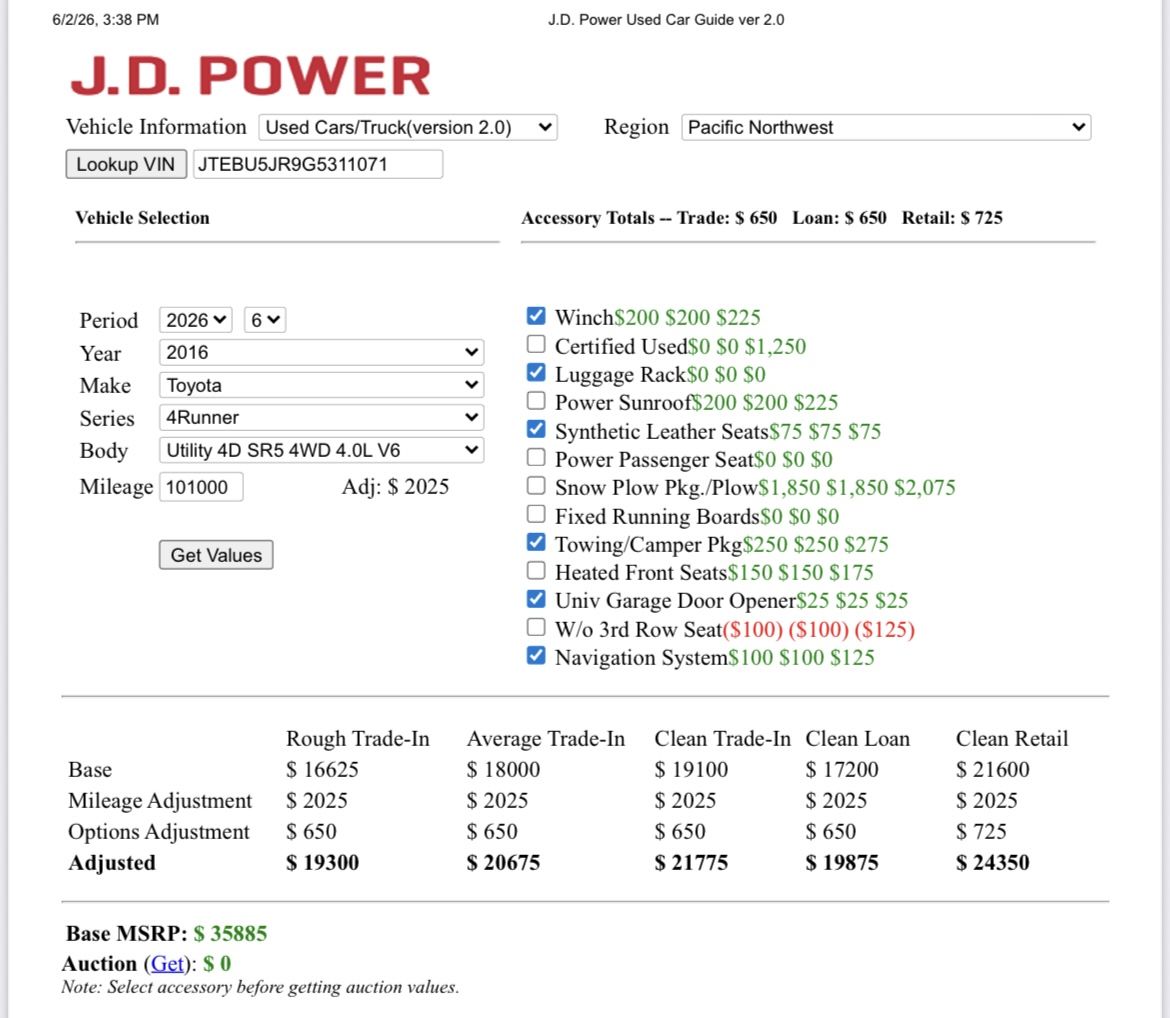
Task: Click the Base Clean Loan $ 17200
Action: click(x=842, y=769)
